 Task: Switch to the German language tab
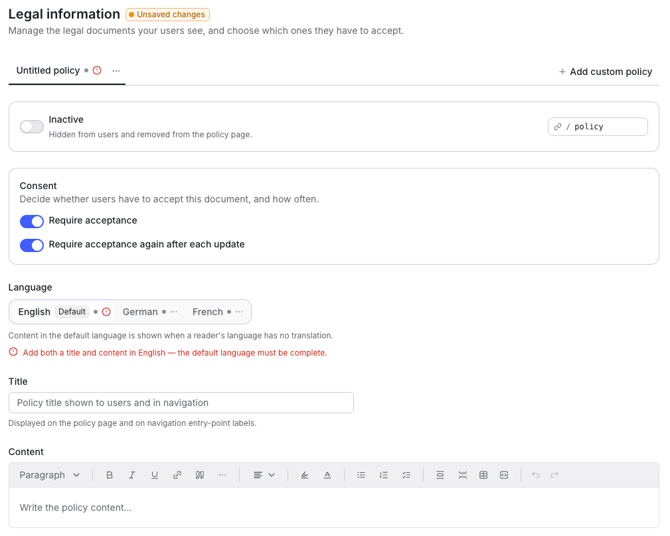[x=140, y=312]
